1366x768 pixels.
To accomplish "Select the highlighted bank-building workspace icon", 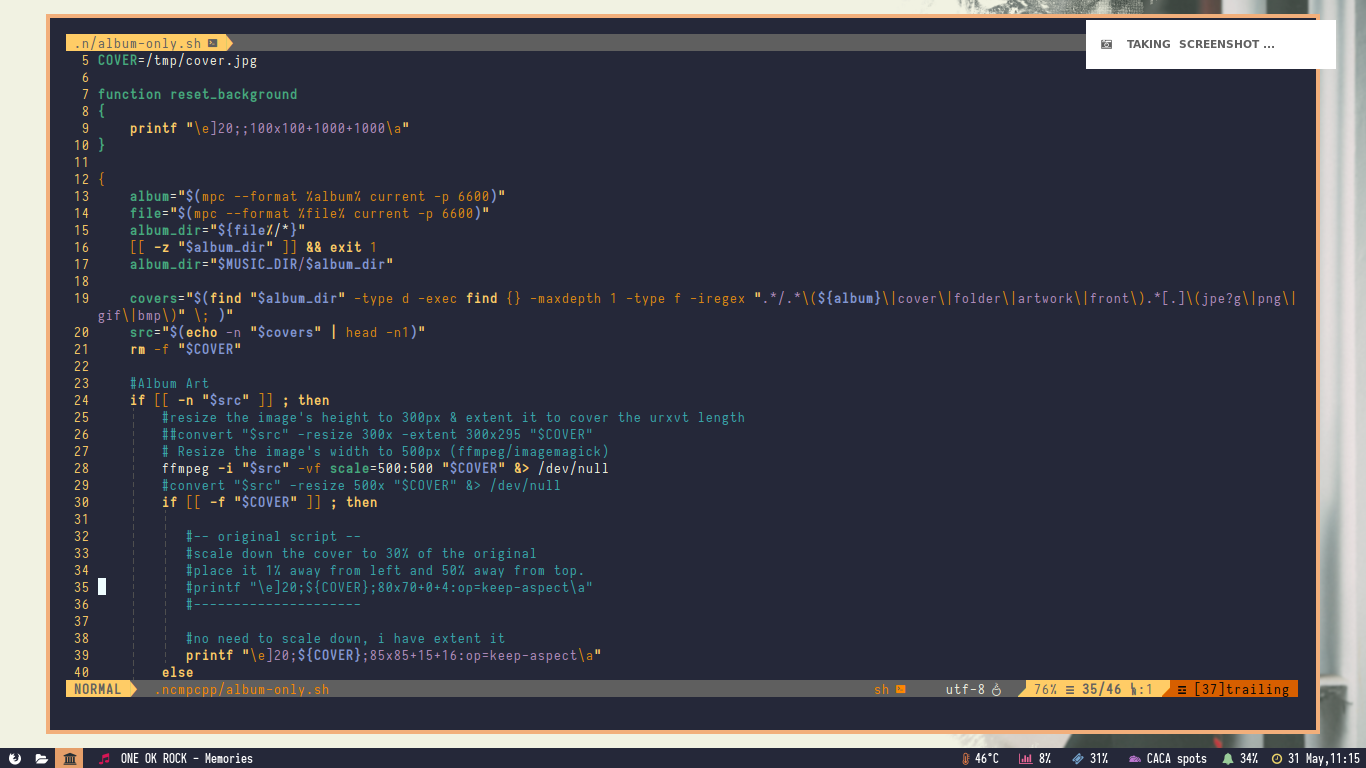I will tap(69, 759).
